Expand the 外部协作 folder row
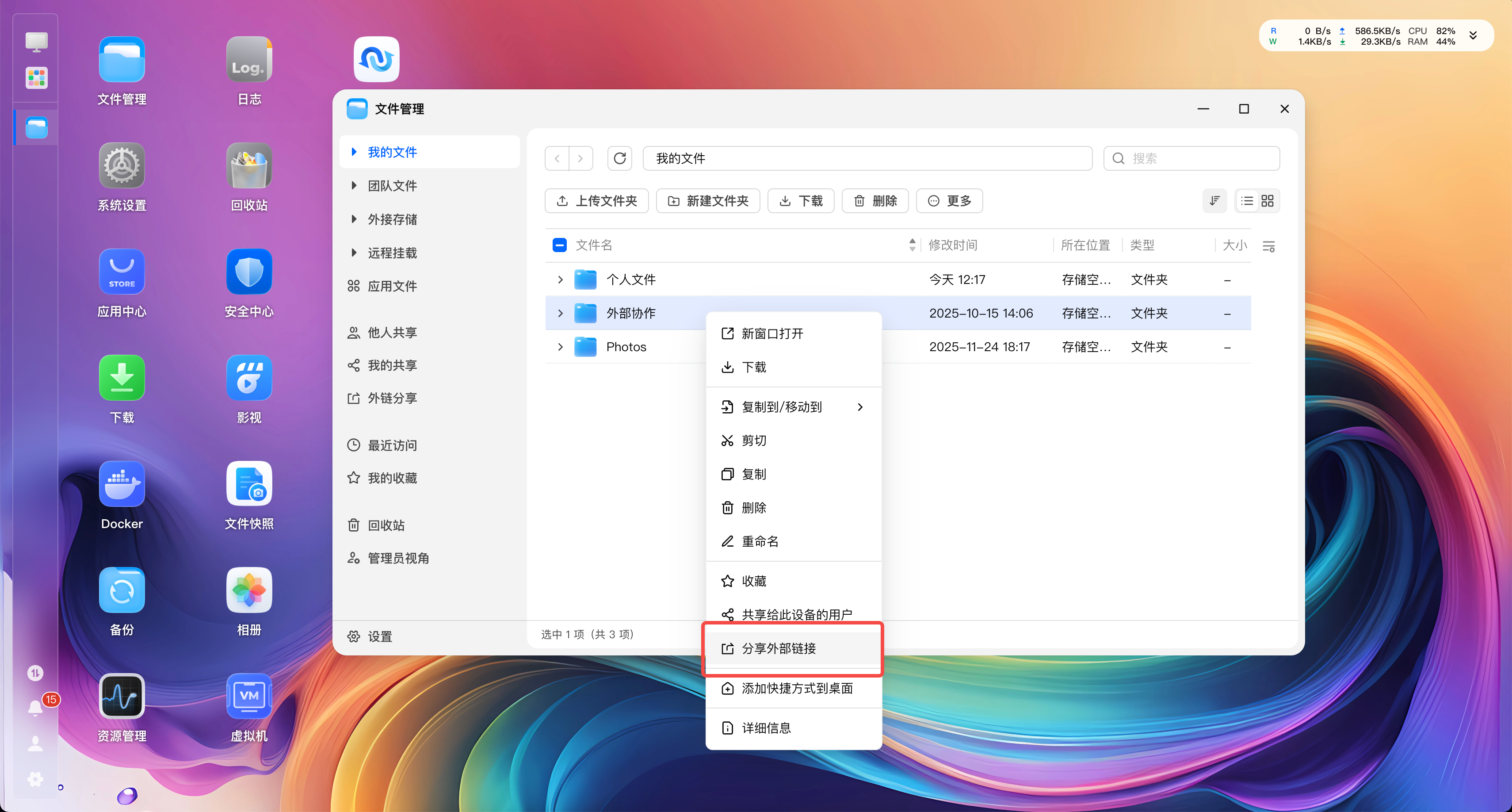The width and height of the screenshot is (1512, 812). click(x=560, y=313)
